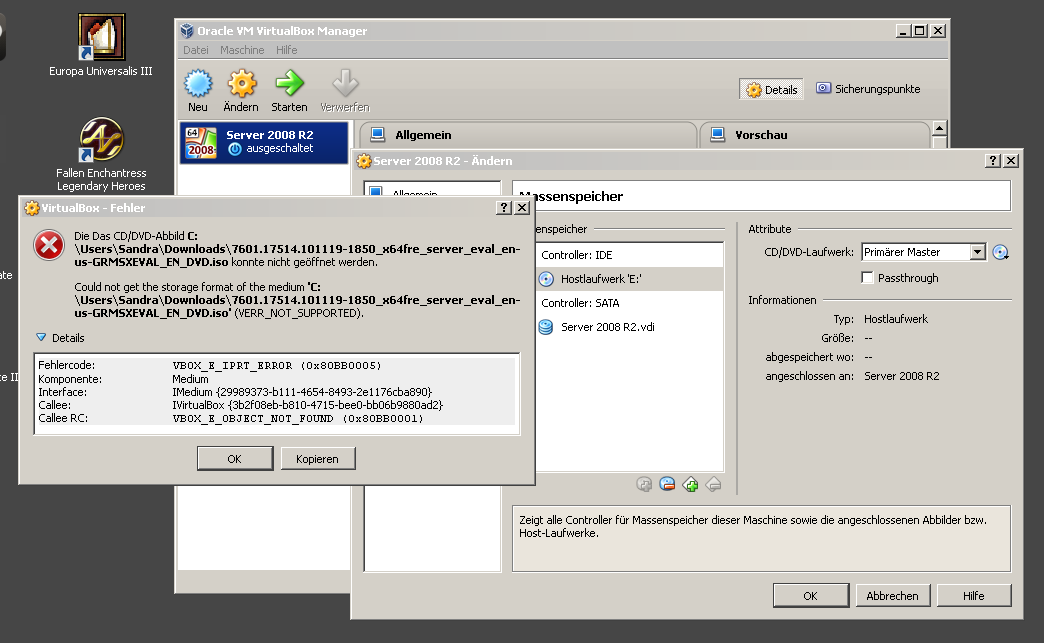Open the Hilfe menu in VirtualBox Manager
This screenshot has height=643, width=1044.
[x=287, y=50]
